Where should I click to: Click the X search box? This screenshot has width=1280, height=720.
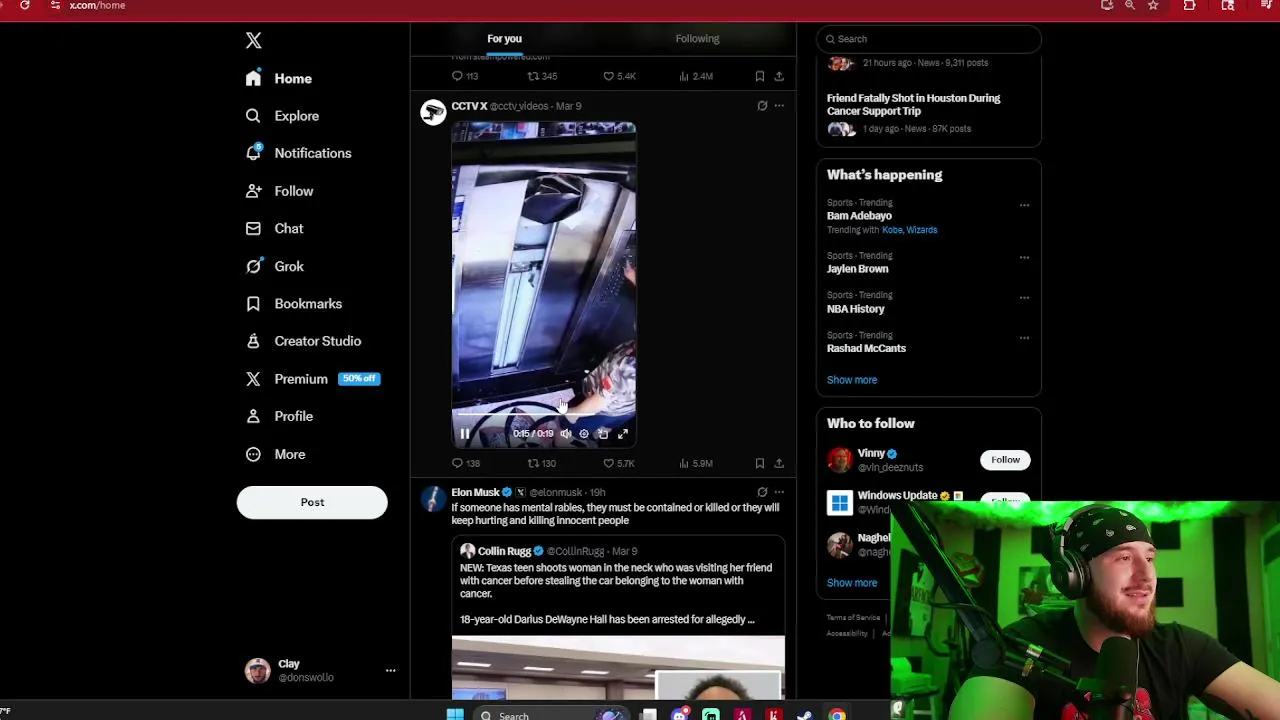point(929,39)
